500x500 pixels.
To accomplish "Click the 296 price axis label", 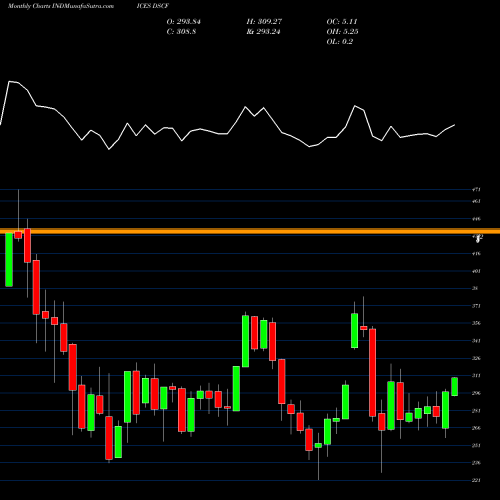I will [476, 393].
